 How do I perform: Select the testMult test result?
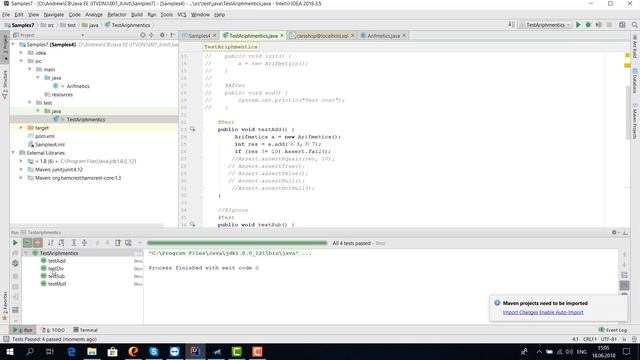coord(57,284)
